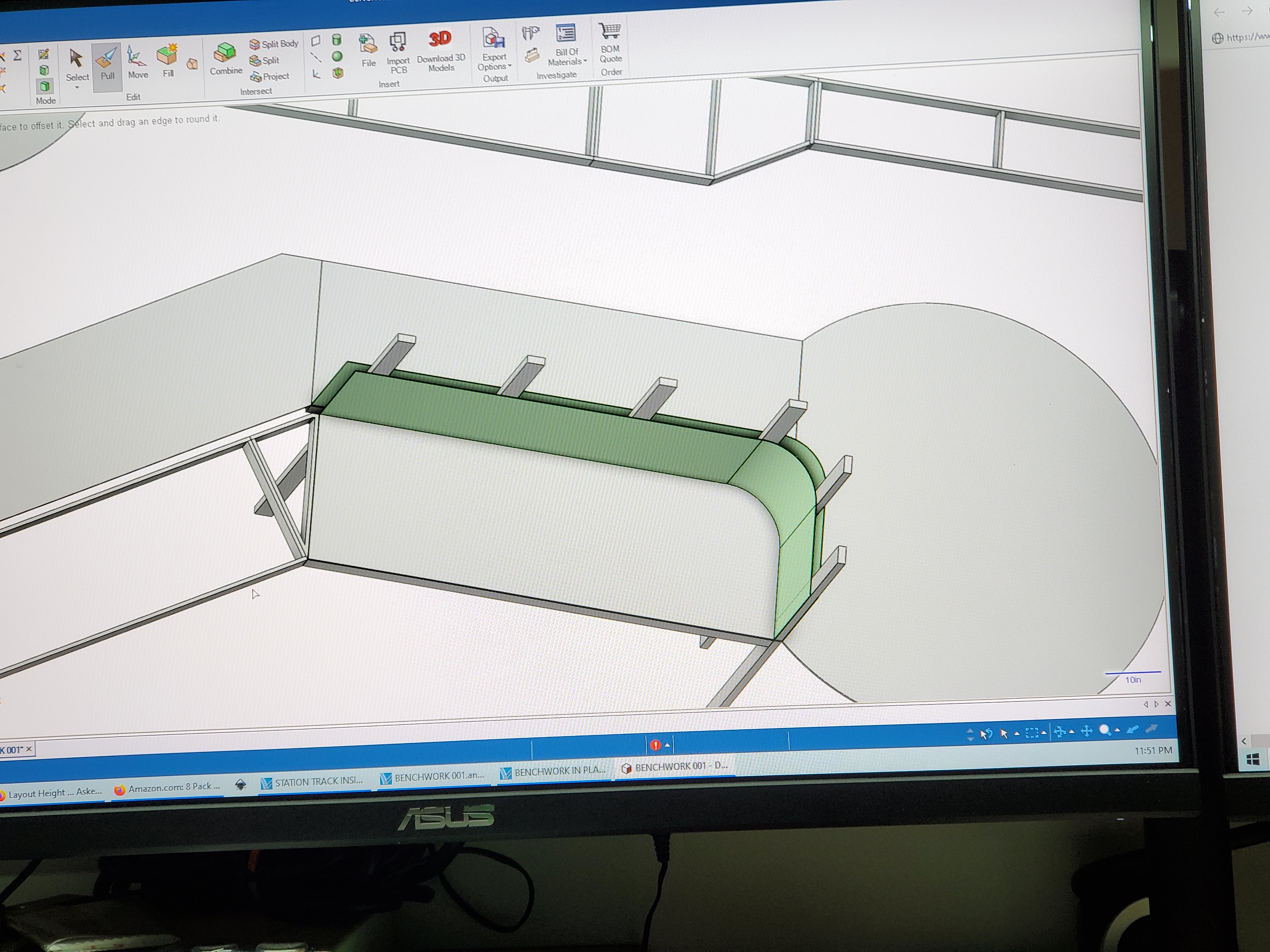Screen dimensions: 1270x952
Task: Activate the pan view icon
Action: point(1086,731)
